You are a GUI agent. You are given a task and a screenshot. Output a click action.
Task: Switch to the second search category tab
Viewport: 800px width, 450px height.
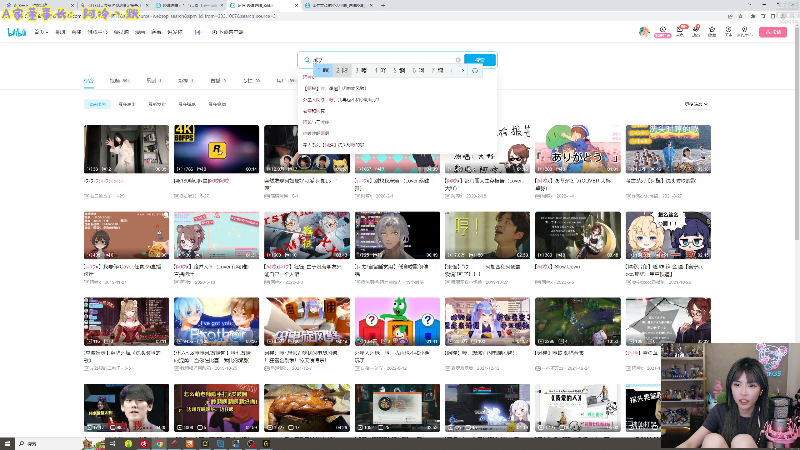point(119,81)
